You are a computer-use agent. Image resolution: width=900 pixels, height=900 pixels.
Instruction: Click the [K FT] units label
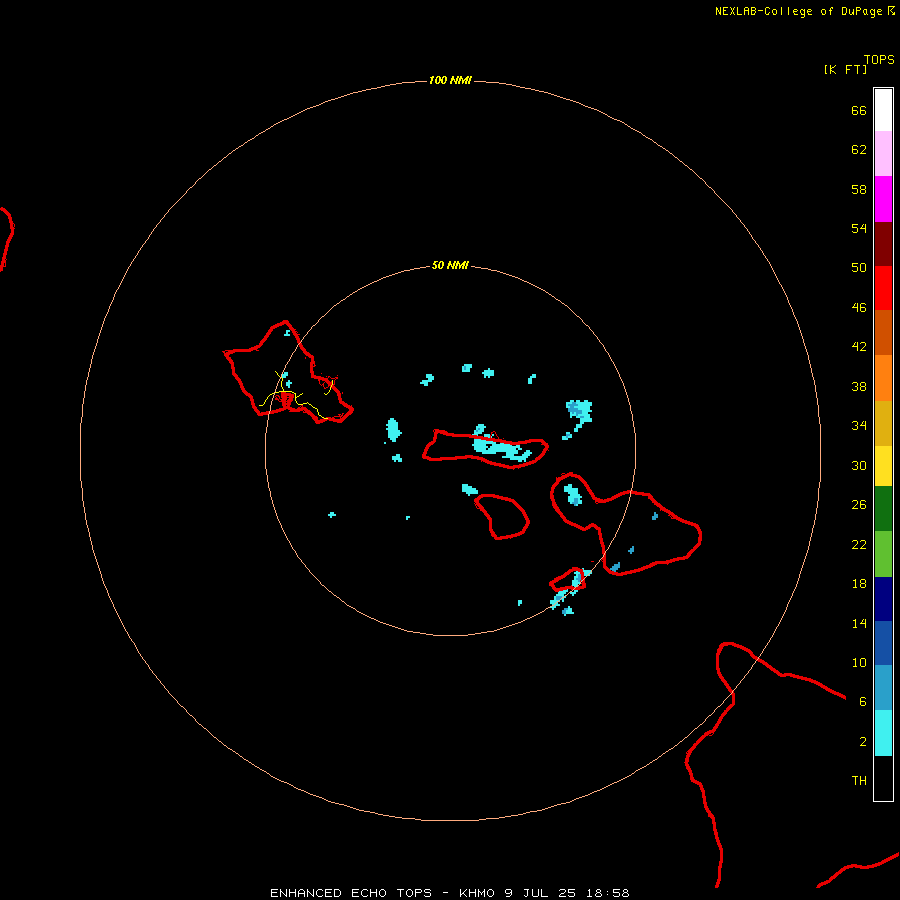tap(845, 69)
